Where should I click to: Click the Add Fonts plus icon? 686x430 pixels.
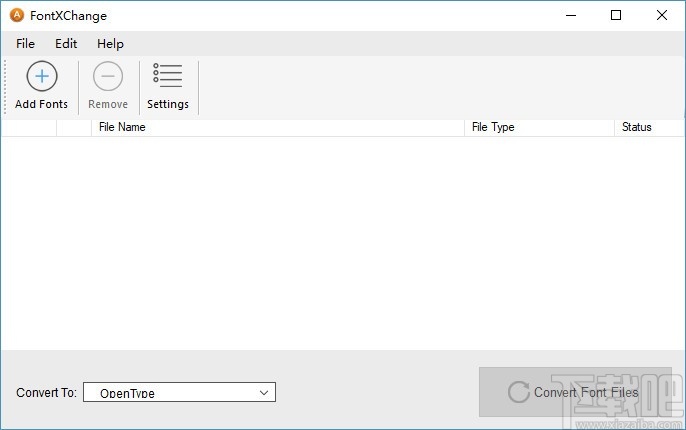[42, 76]
